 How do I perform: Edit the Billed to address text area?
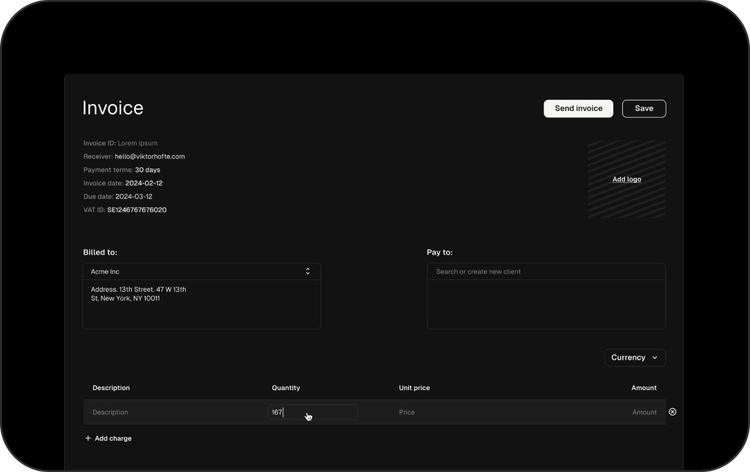pyautogui.click(x=200, y=304)
